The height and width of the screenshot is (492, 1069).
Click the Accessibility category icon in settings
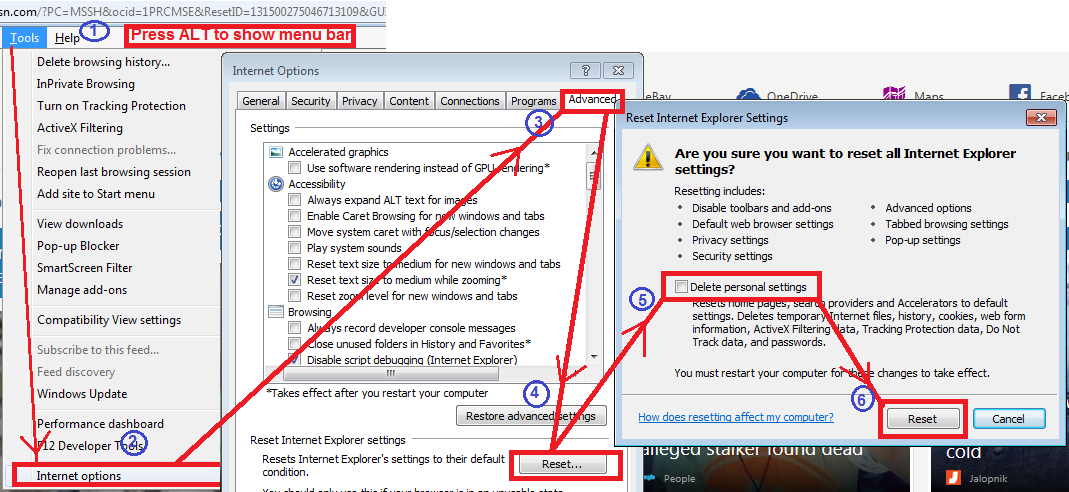[277, 184]
